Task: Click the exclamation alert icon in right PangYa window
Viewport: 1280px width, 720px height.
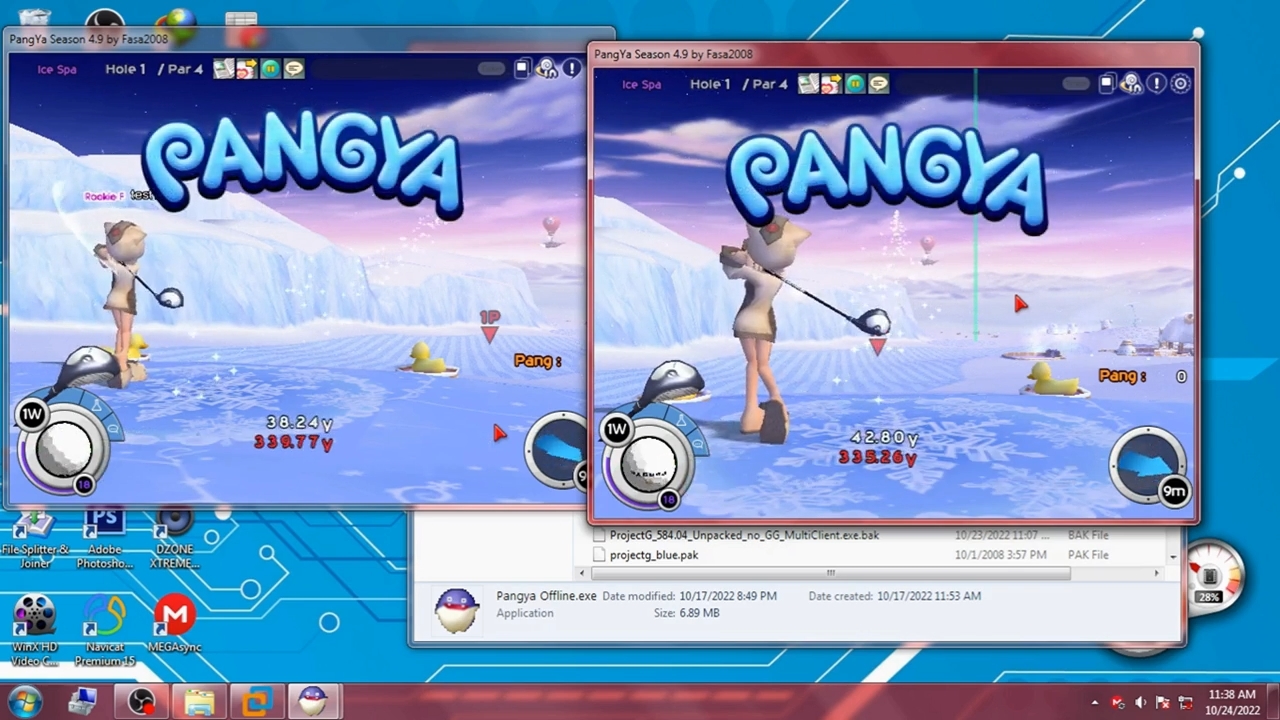Action: [x=1157, y=84]
